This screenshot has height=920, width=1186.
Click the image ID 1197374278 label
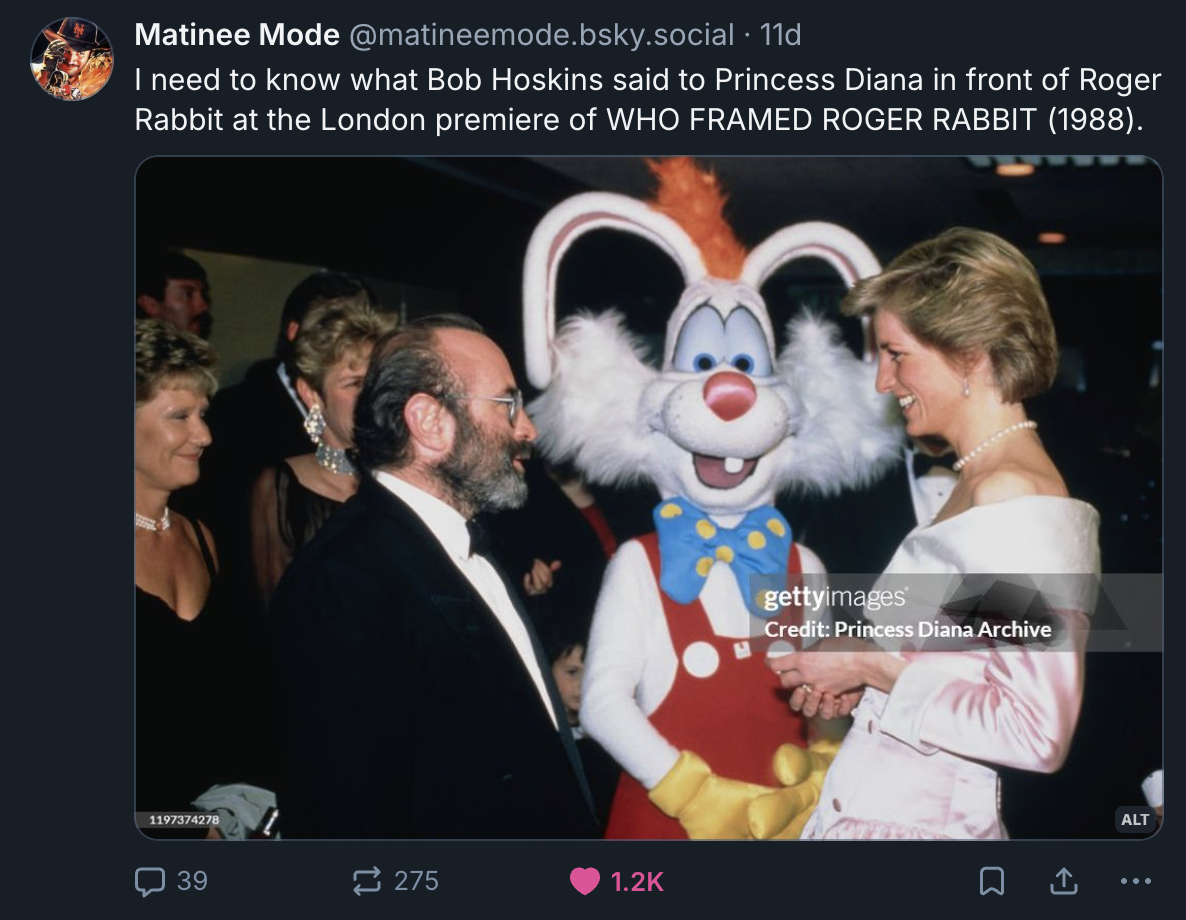pyautogui.click(x=183, y=820)
